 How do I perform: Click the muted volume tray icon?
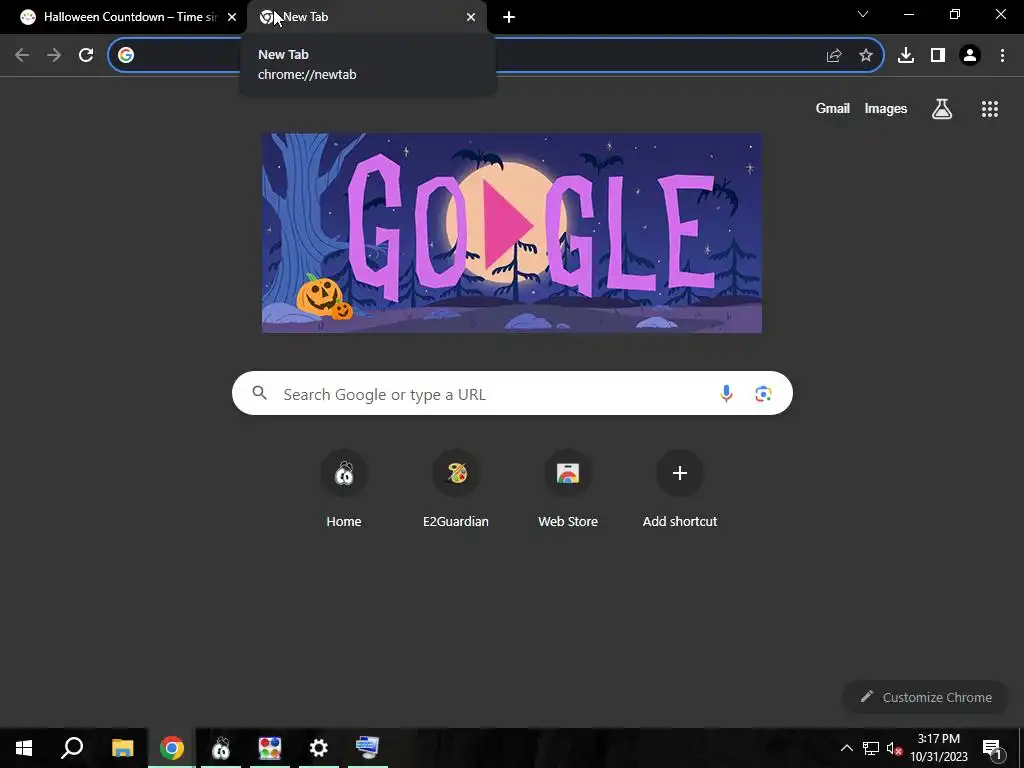pos(894,749)
